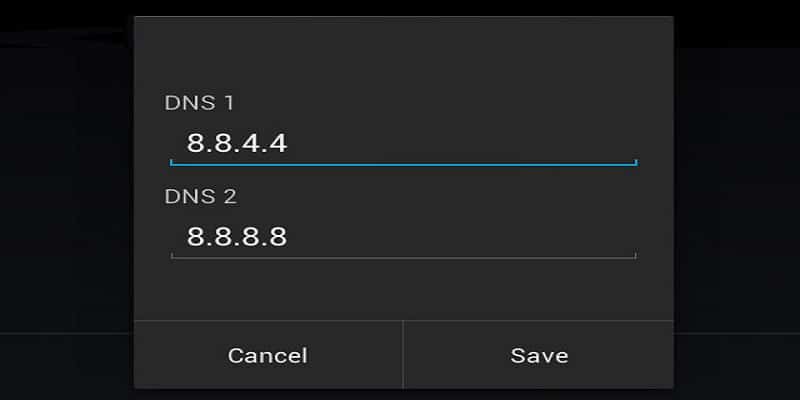Tap the Save button
800x400 pixels.
539,355
